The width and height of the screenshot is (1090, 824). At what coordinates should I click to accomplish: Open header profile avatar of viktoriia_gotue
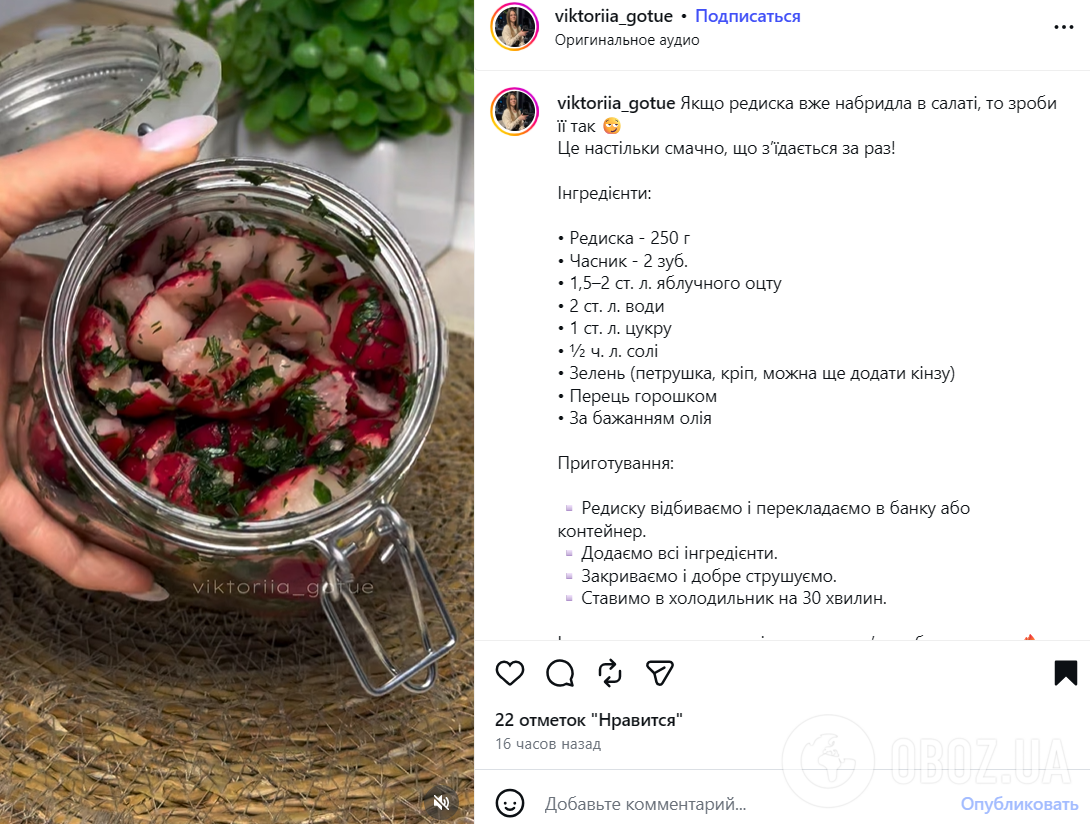514,27
